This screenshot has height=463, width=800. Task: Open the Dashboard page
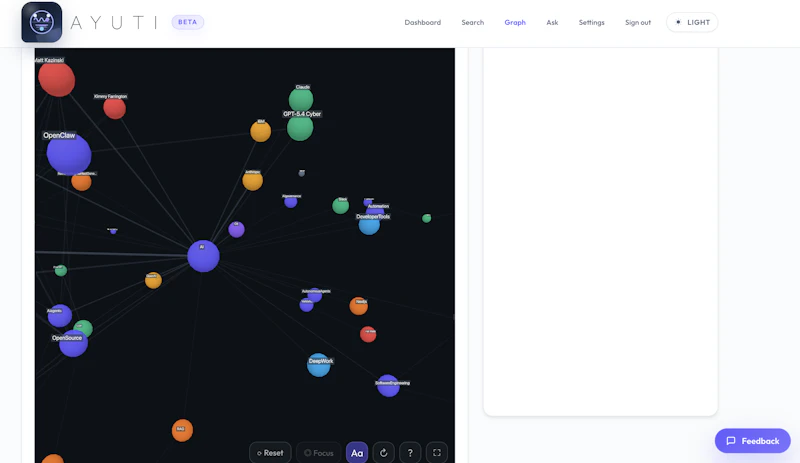[422, 22]
